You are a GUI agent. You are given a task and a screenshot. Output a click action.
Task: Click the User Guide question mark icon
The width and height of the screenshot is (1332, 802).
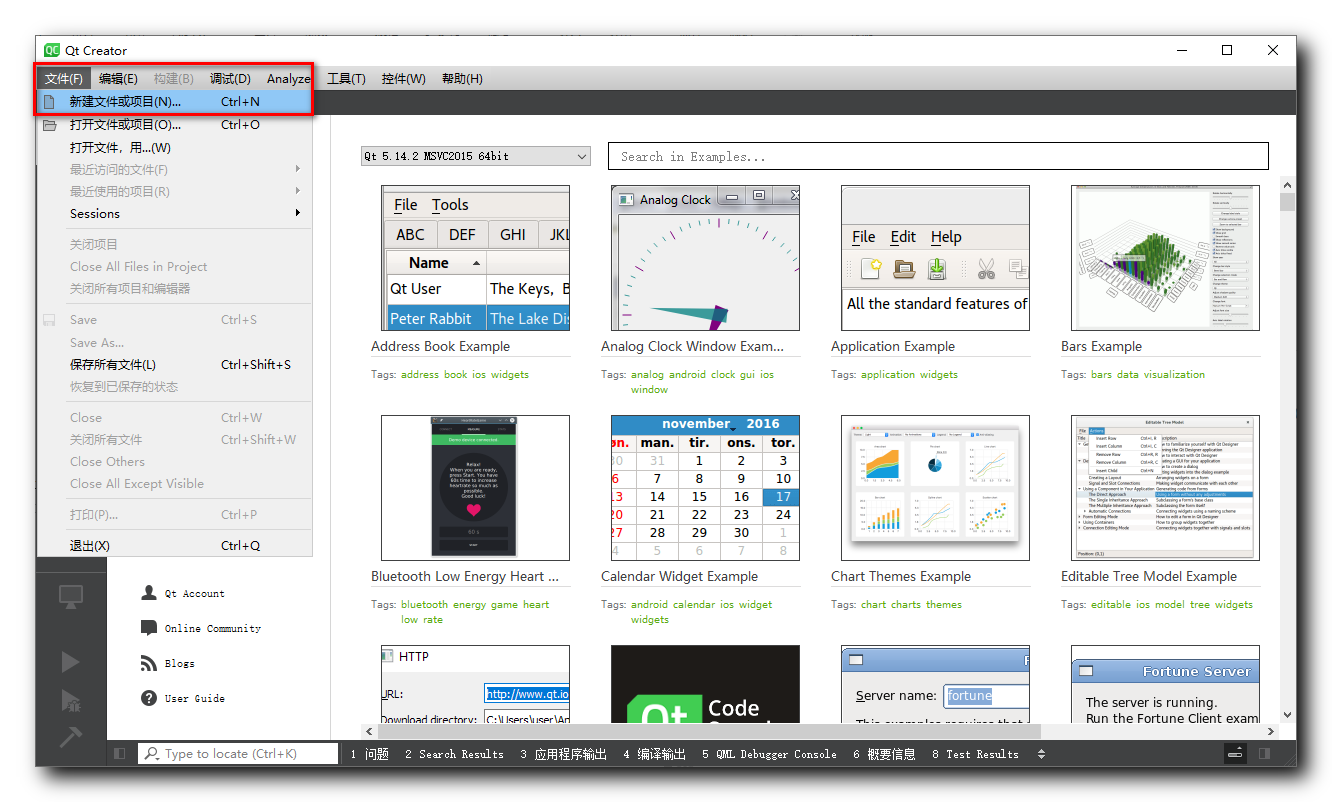pos(149,698)
